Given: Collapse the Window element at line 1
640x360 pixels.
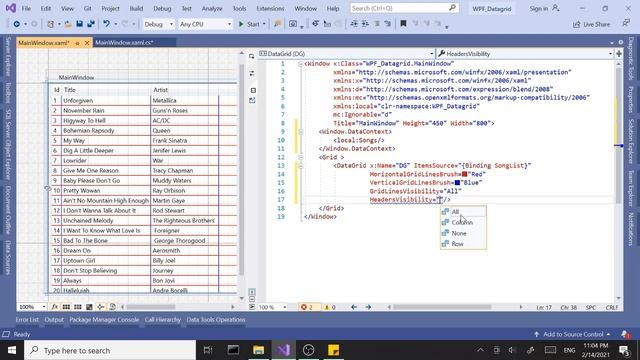Looking at the screenshot, I should tap(300, 64).
